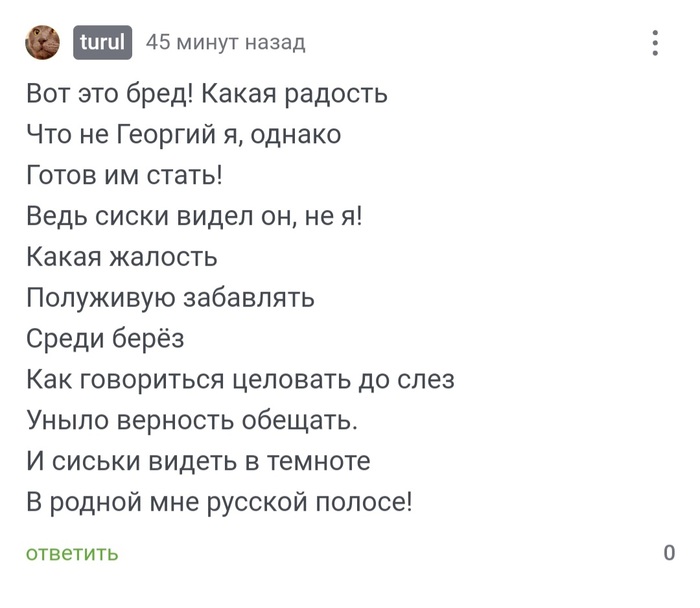
Task: Click the word "радость" in the first line
Action: click(336, 95)
